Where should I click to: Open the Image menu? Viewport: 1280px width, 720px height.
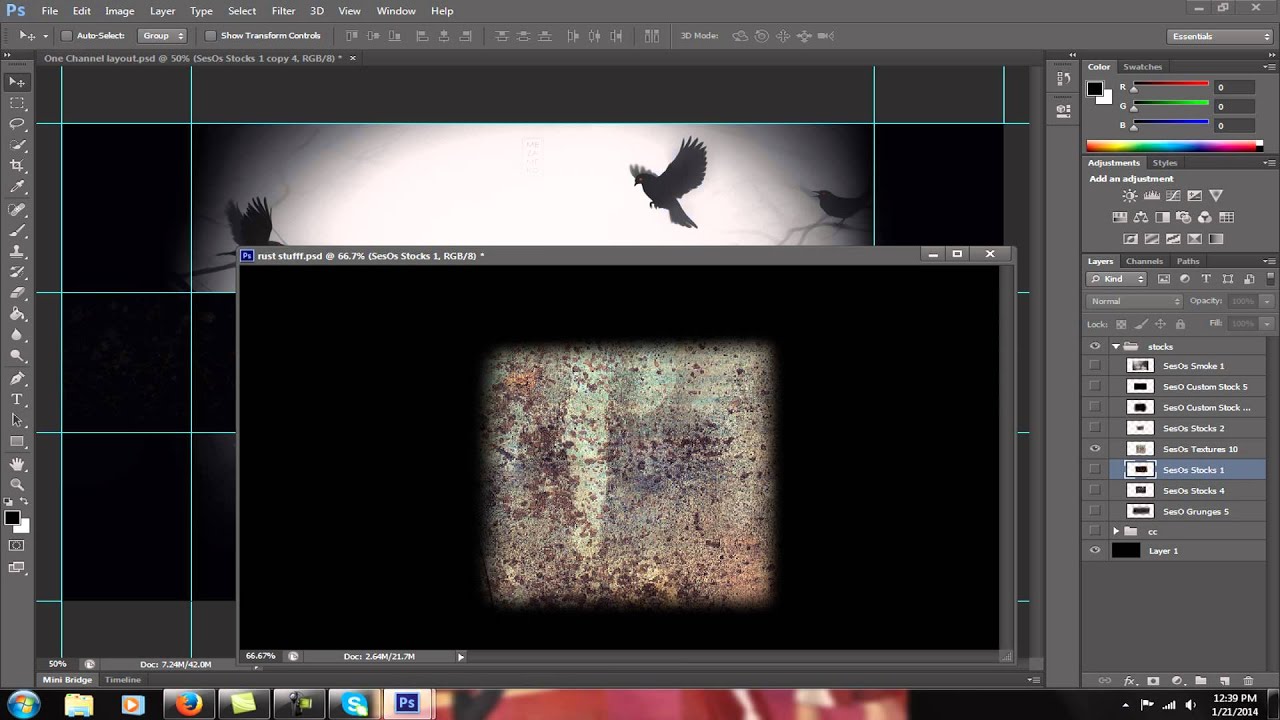tap(119, 11)
